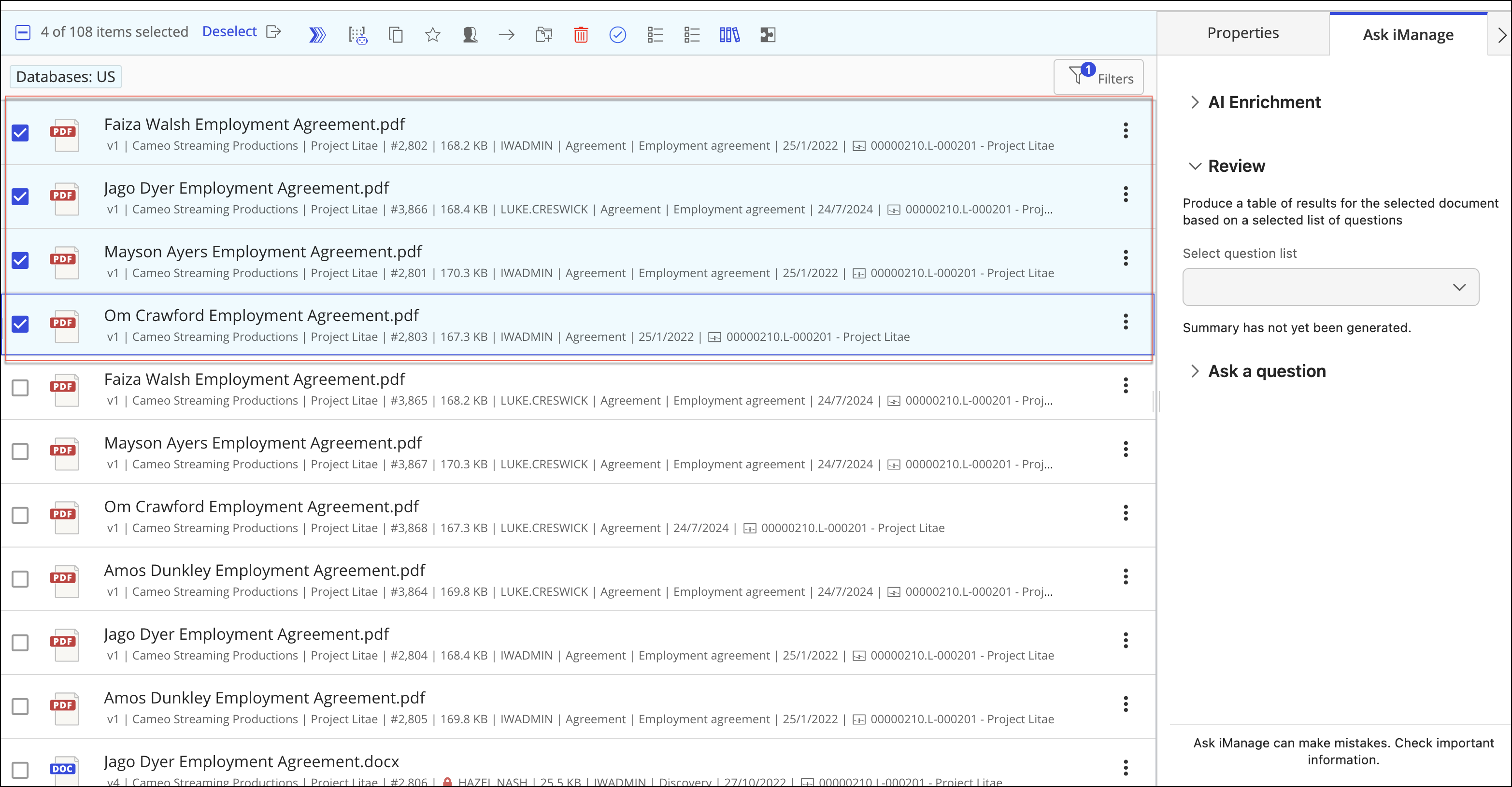
Task: Expand the AI Enrichment section
Action: [x=1195, y=102]
